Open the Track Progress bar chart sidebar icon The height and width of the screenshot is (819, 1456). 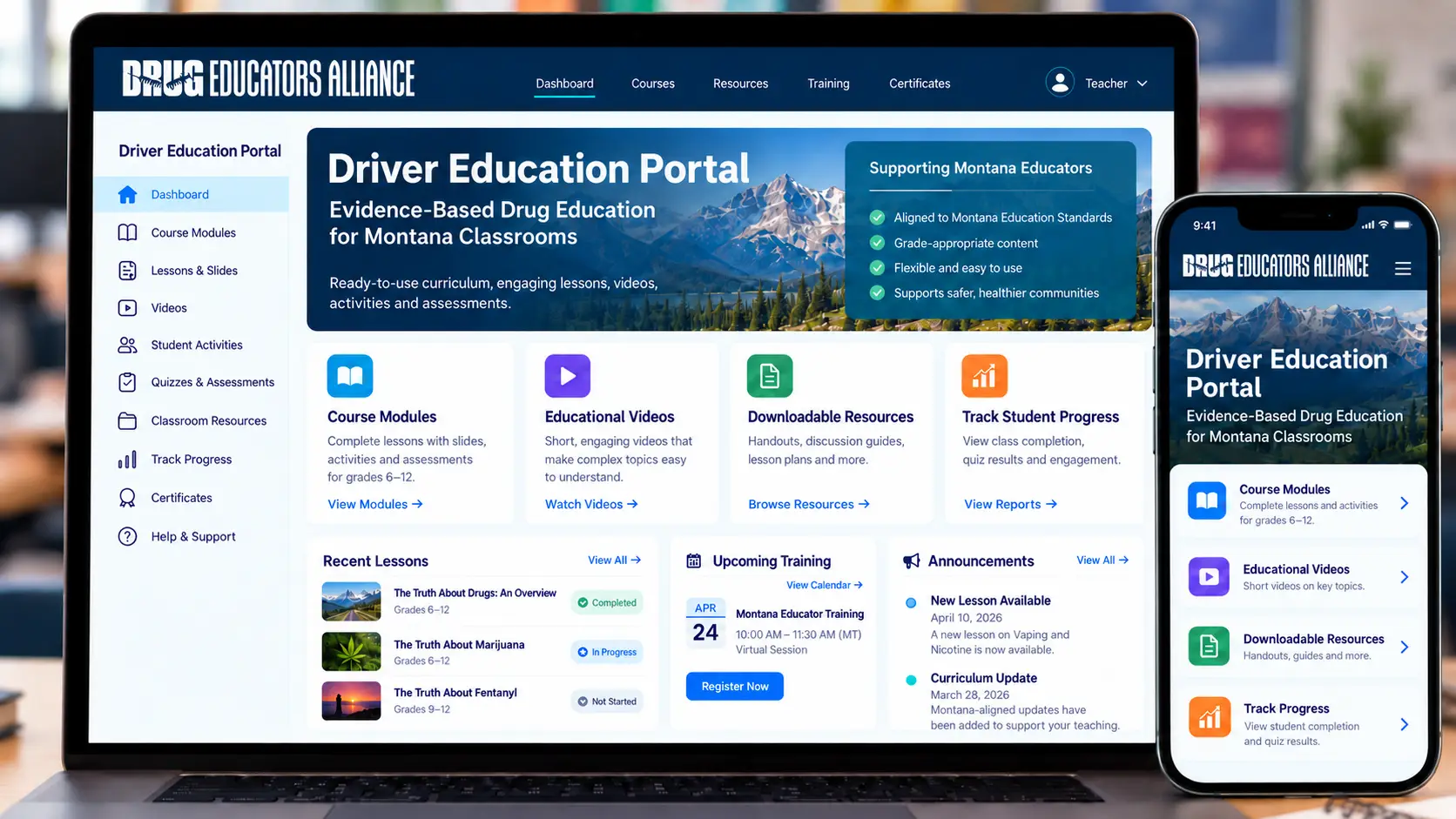127,460
